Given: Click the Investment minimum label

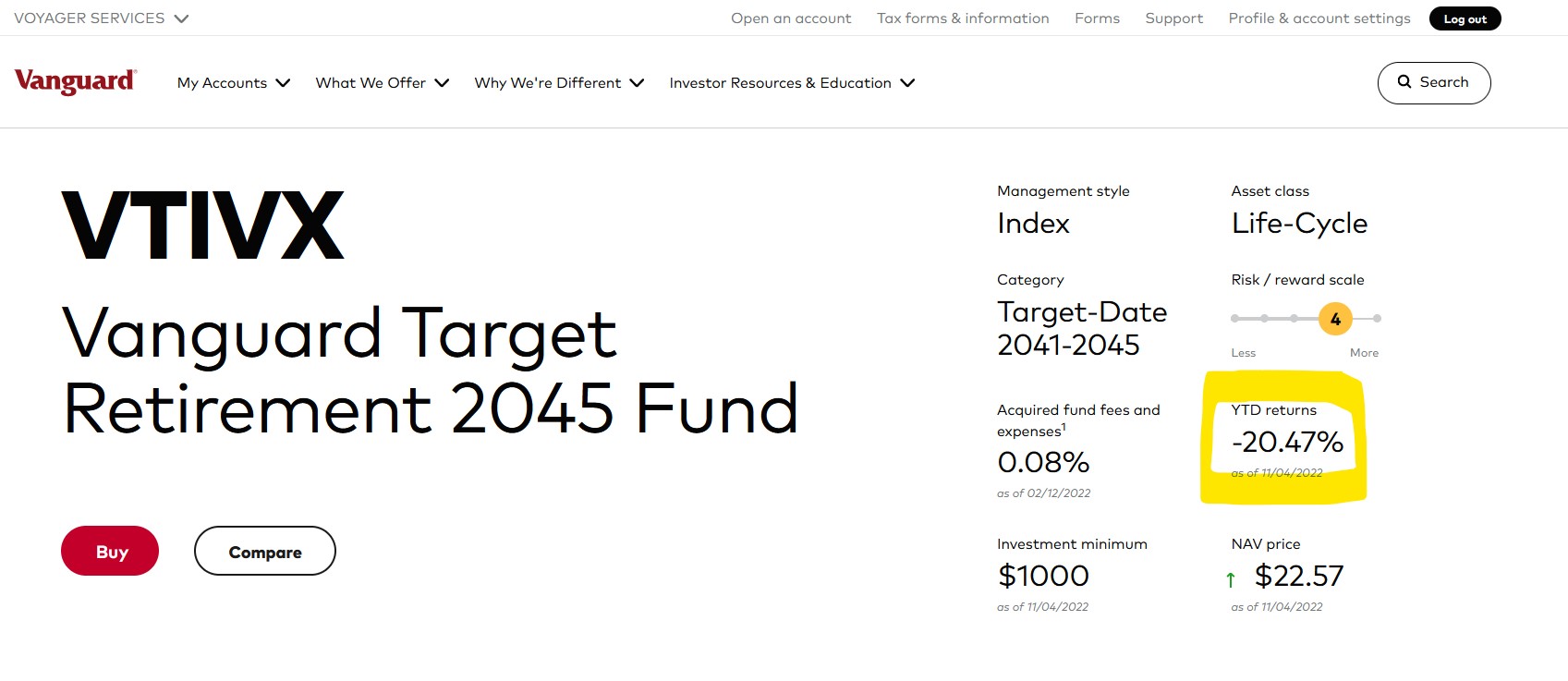Looking at the screenshot, I should [1072, 544].
